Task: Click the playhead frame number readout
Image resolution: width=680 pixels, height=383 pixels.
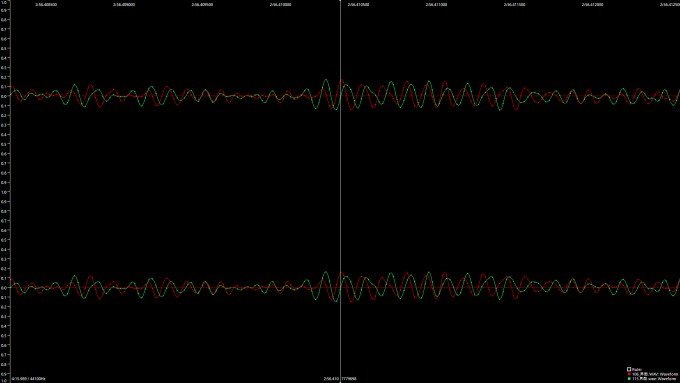Action: [349, 379]
